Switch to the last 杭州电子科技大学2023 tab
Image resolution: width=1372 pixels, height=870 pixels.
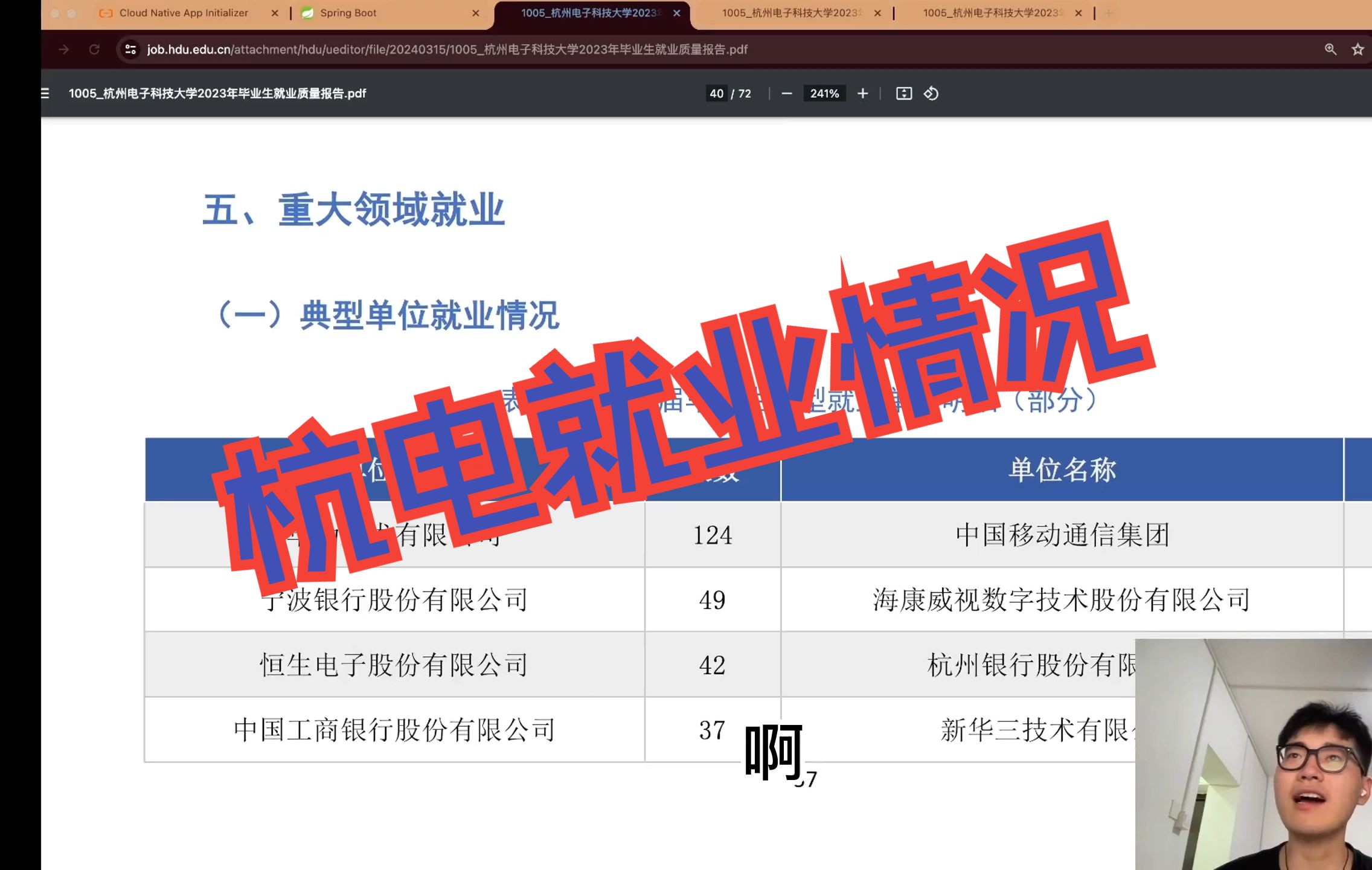[992, 13]
